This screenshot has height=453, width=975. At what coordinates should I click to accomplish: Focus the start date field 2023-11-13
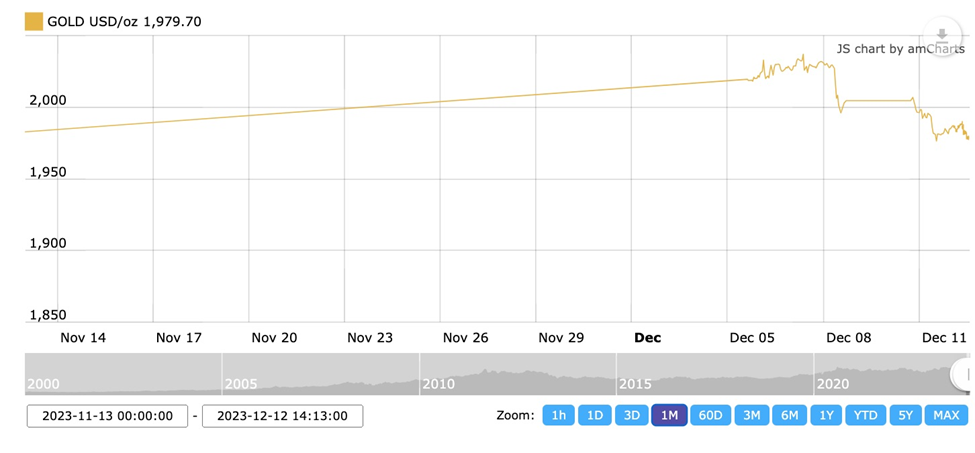(107, 416)
